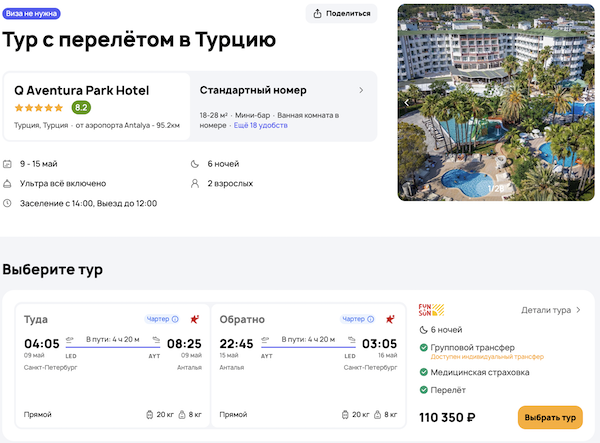Click the calendar icon beside 9 - 15 май

click(x=8, y=164)
